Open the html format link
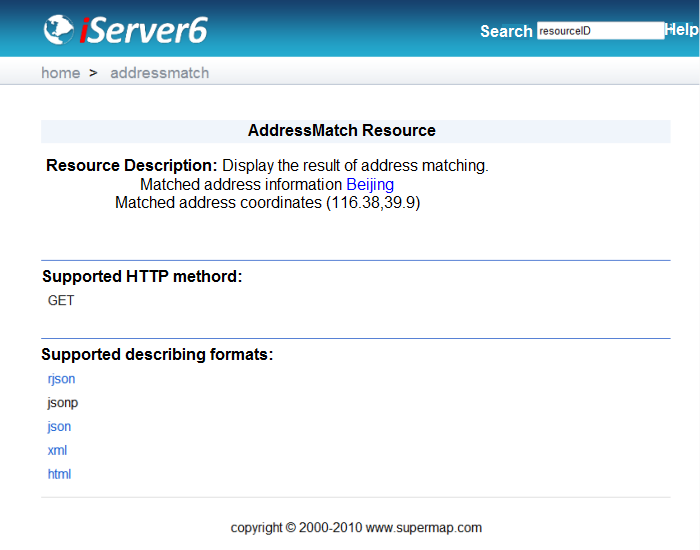This screenshot has height=550, width=700. (x=59, y=475)
